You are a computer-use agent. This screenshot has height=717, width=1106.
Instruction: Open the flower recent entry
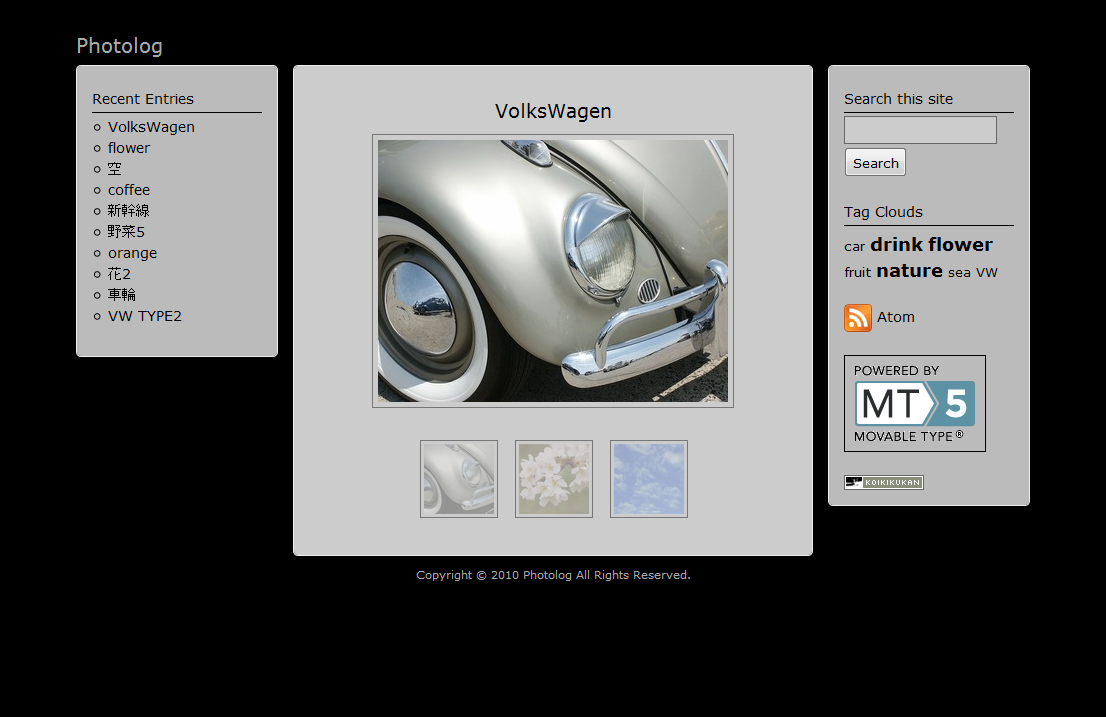128,148
